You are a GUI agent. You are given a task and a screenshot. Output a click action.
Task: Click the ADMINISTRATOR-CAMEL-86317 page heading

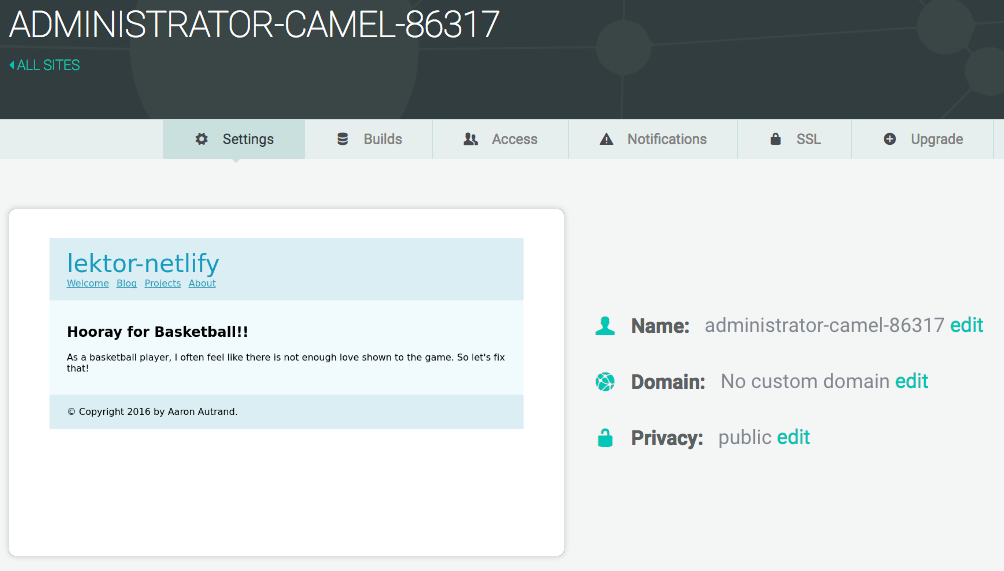point(254,25)
